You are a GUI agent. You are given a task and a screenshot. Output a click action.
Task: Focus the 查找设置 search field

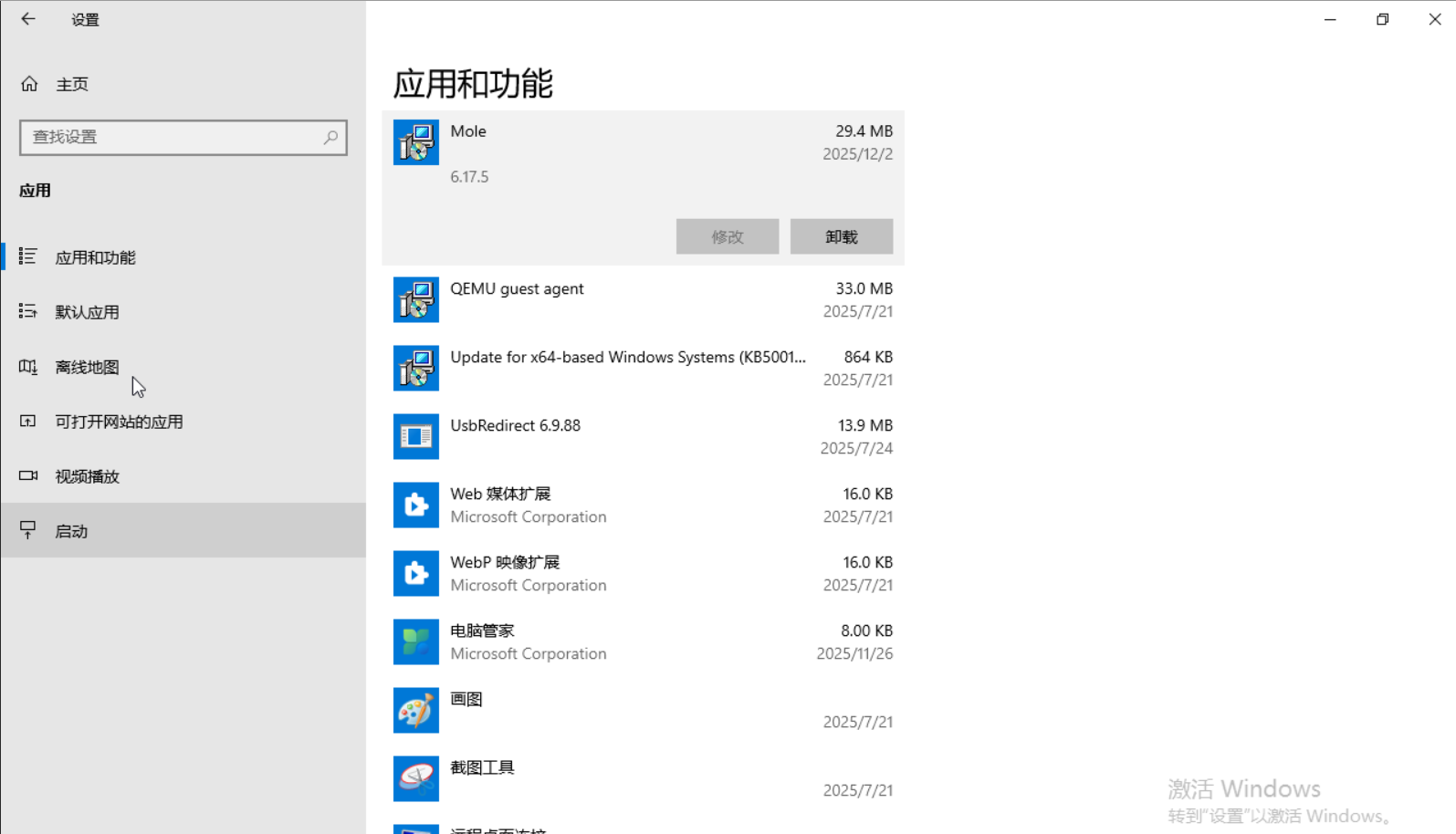[173, 137]
